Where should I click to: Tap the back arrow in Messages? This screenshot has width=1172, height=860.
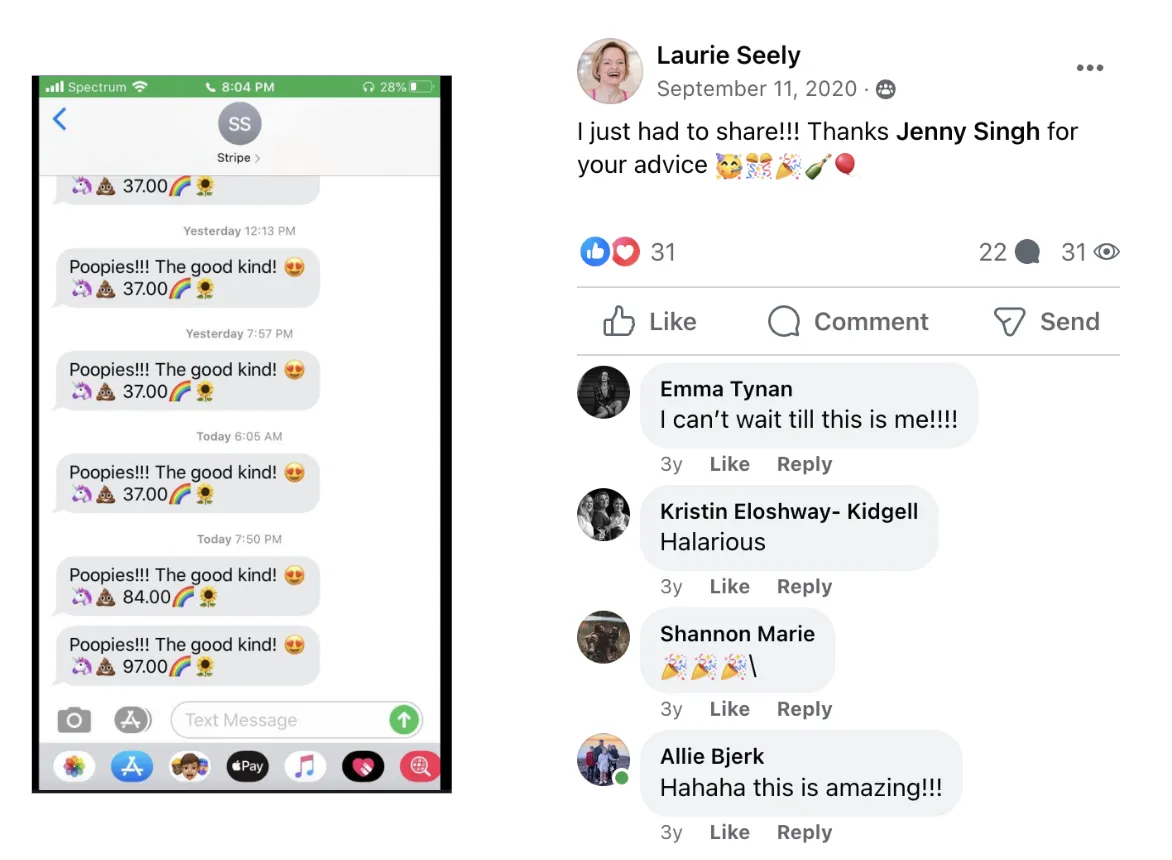(60, 119)
